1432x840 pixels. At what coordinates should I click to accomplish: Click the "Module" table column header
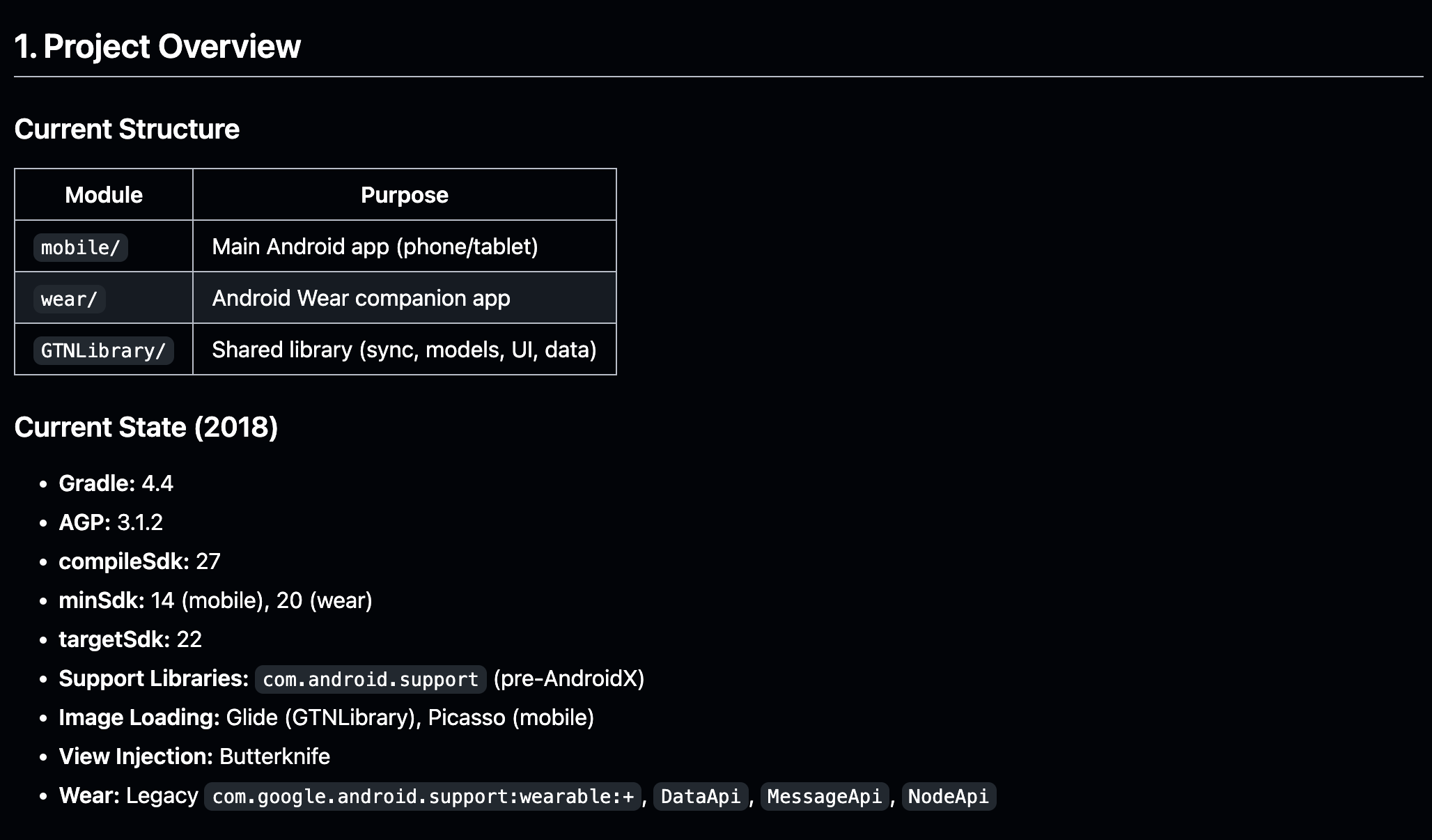(104, 195)
